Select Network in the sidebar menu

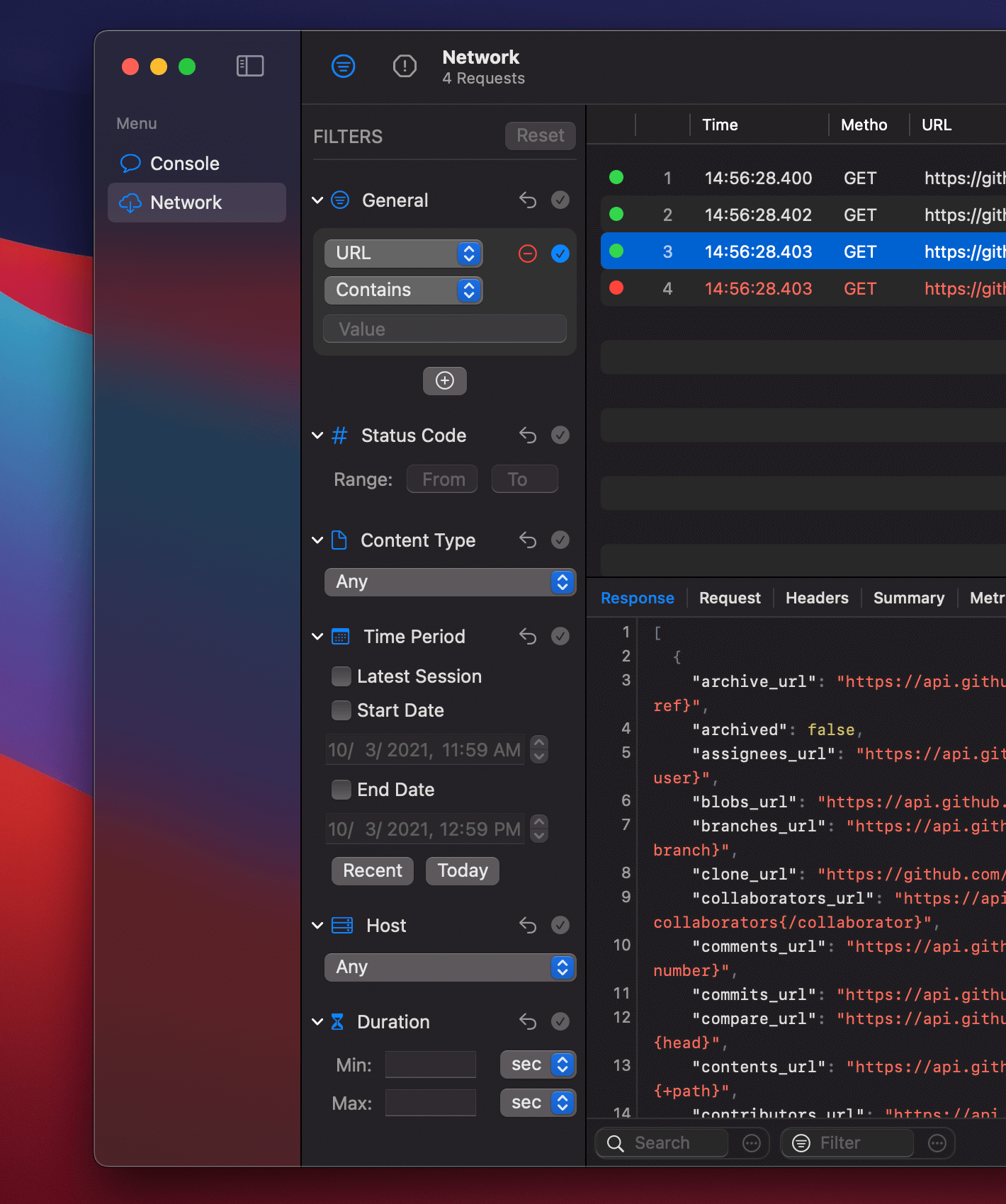point(197,203)
